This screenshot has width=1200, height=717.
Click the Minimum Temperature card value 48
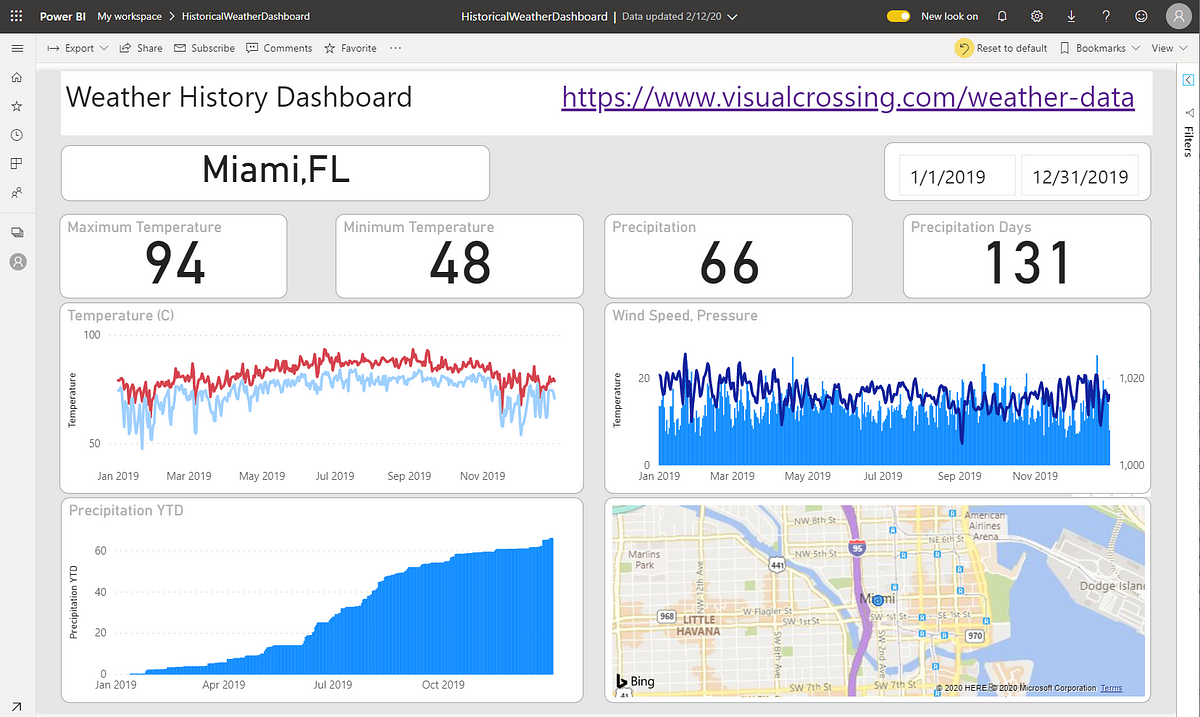pos(460,264)
